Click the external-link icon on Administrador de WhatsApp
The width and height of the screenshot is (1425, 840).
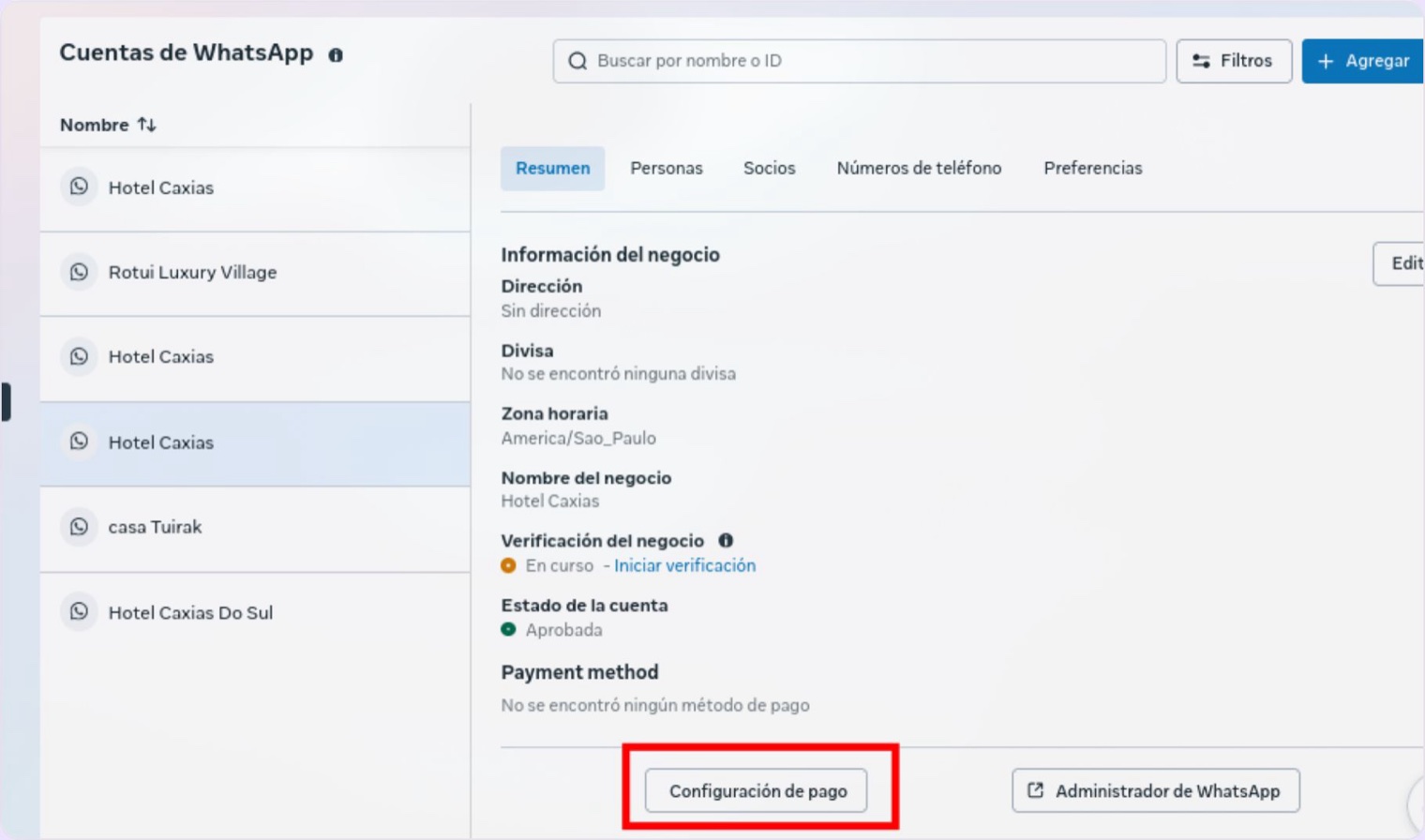(x=1036, y=790)
